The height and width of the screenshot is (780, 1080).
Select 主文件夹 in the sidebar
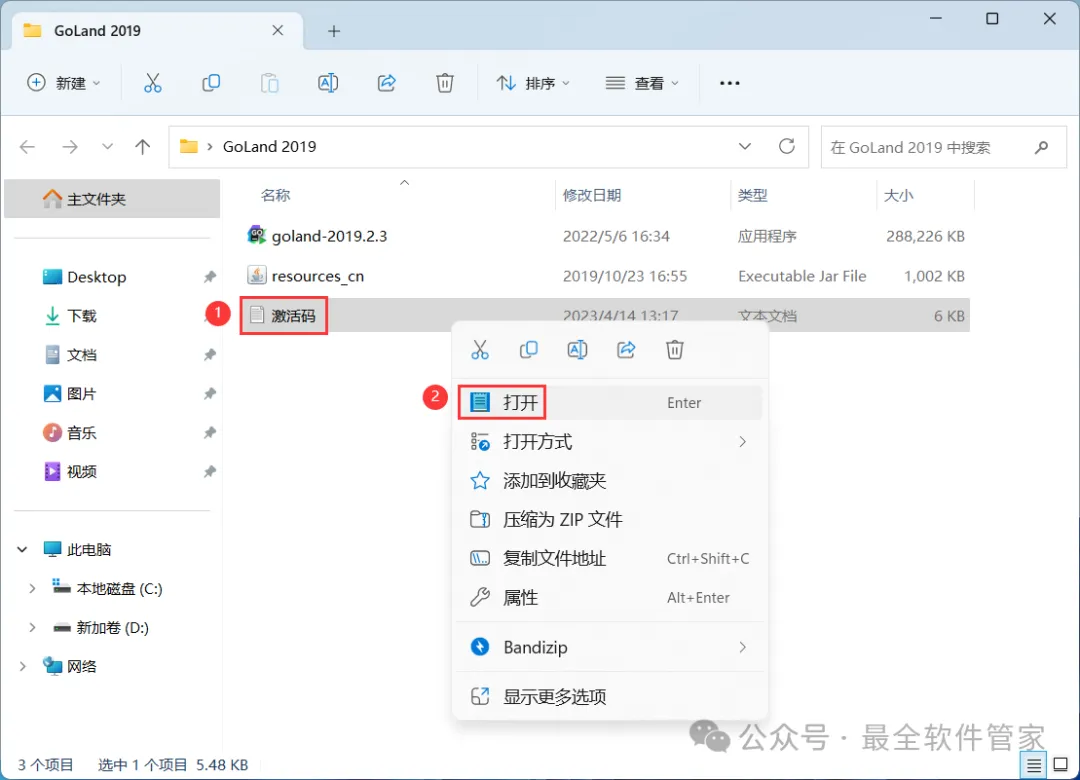(x=112, y=199)
